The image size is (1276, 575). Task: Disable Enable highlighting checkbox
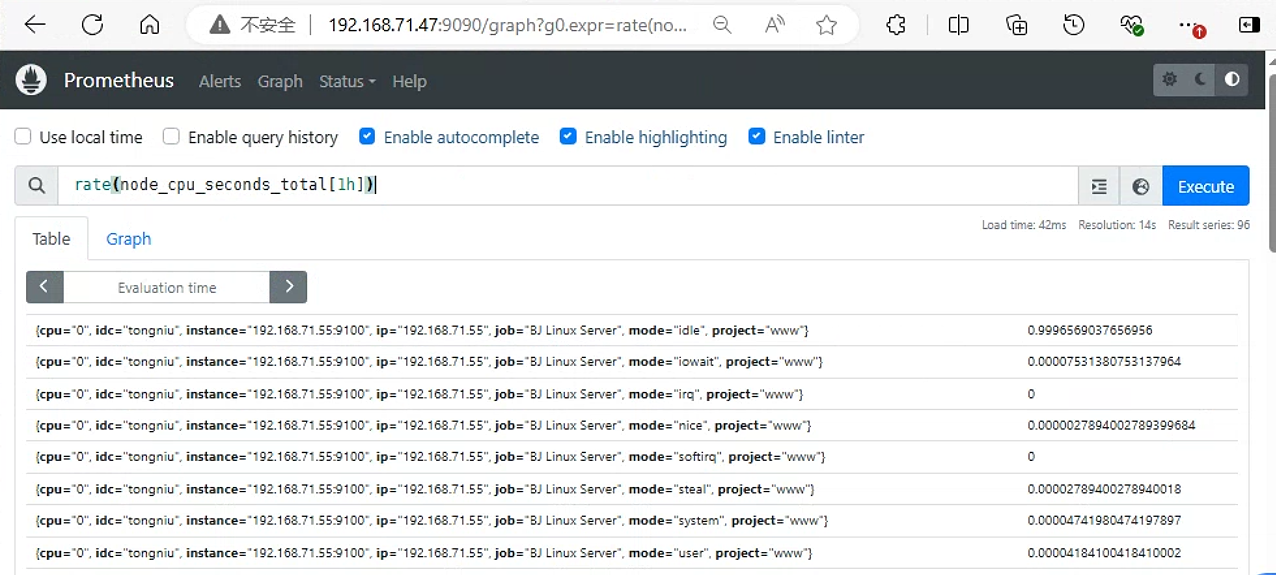click(x=568, y=137)
